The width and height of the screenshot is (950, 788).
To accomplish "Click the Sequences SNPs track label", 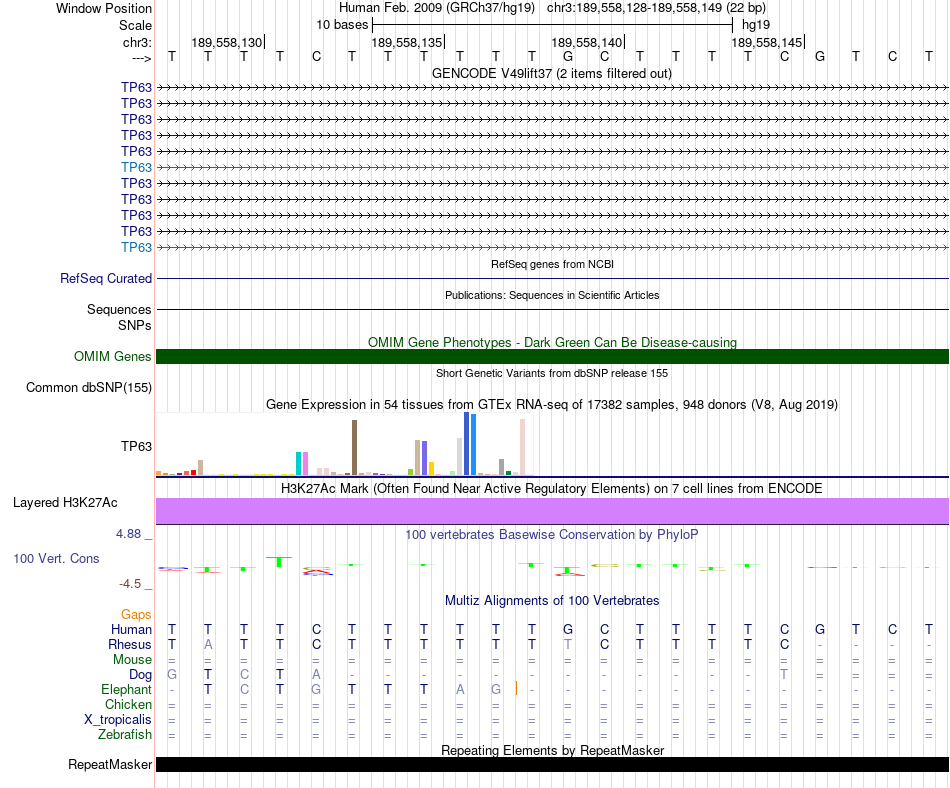I will pos(119,317).
